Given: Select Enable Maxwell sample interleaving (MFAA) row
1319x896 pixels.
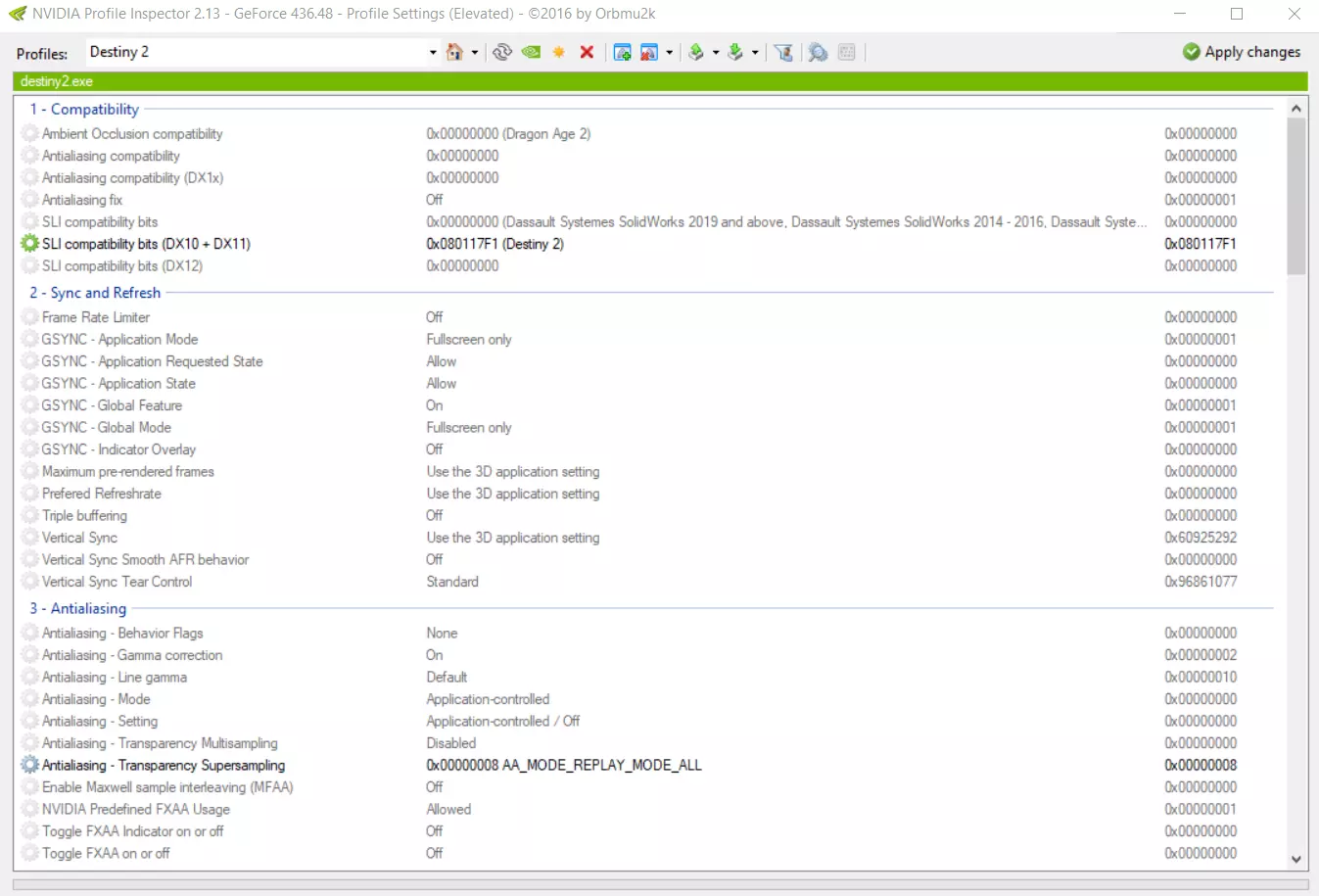Looking at the screenshot, I should point(167,787).
